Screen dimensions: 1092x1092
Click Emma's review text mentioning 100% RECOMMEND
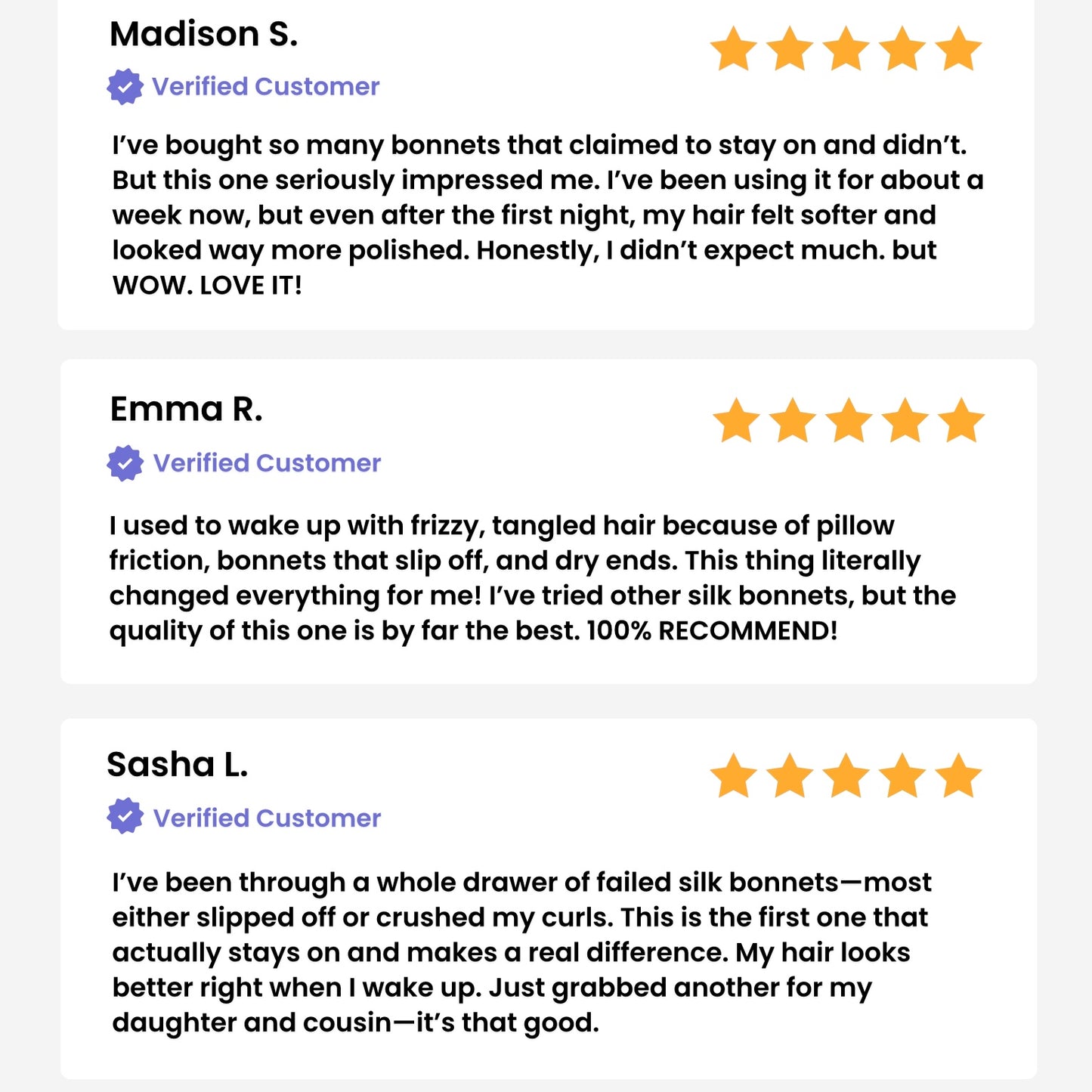point(532,578)
